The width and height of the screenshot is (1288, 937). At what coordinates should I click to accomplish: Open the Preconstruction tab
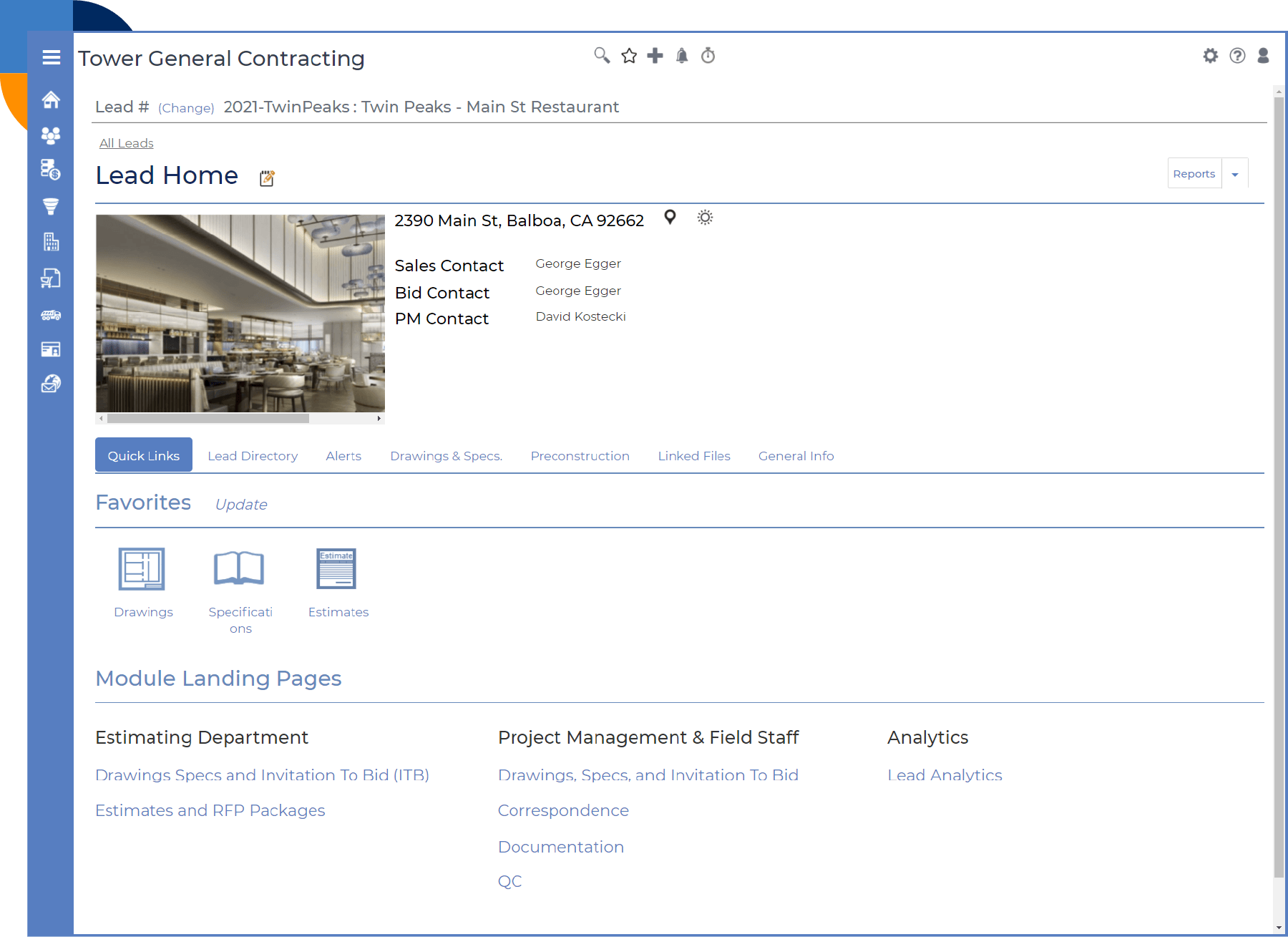[580, 456]
